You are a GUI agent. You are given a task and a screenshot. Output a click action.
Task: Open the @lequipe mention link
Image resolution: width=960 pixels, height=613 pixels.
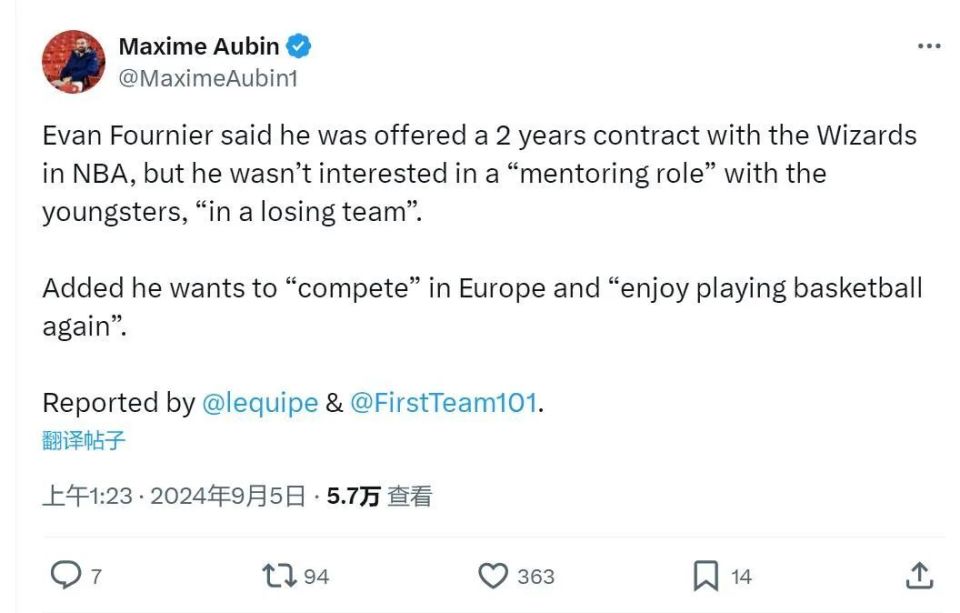[x=260, y=403]
